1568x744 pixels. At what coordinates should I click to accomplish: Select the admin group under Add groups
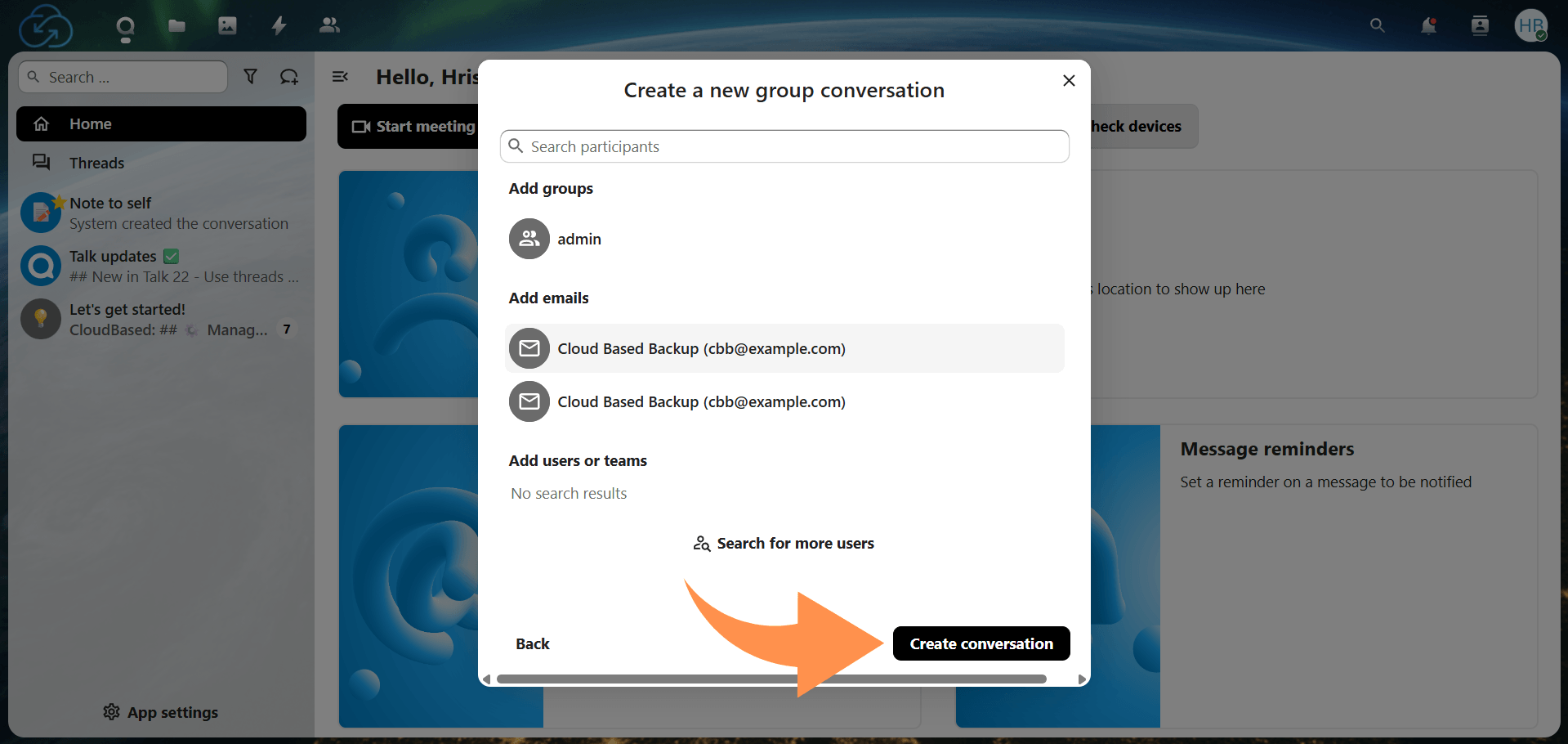[579, 239]
